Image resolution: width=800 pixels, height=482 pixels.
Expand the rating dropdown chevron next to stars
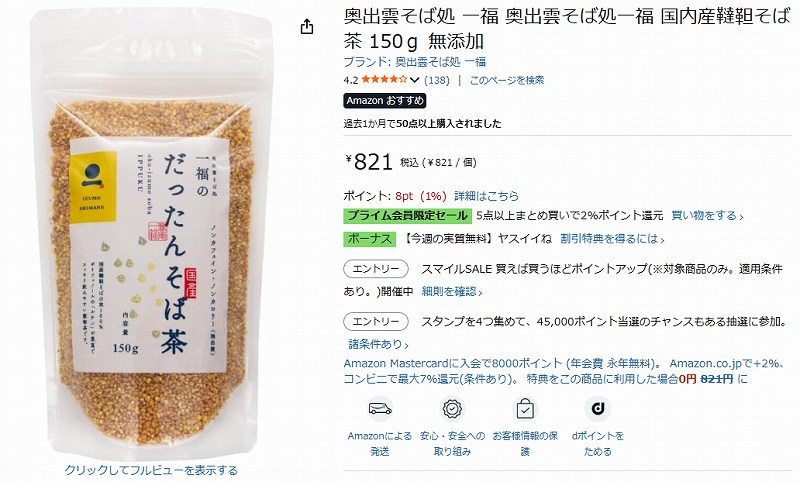pyautogui.click(x=414, y=80)
